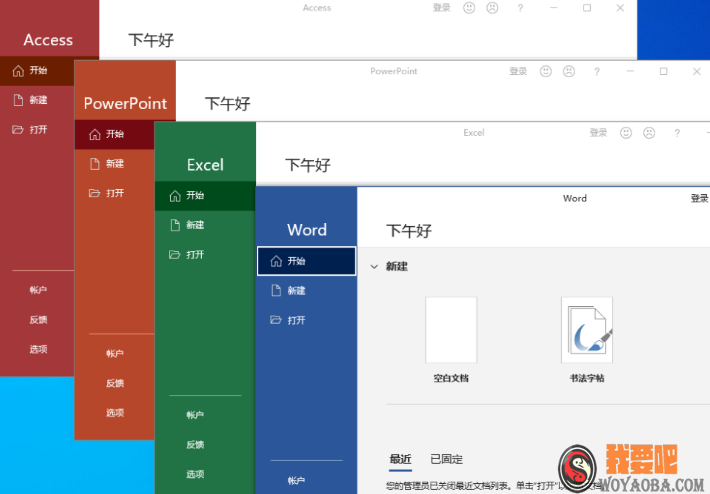Click the frown feedback icon in Access window
The image size is (710, 494).
[x=492, y=8]
